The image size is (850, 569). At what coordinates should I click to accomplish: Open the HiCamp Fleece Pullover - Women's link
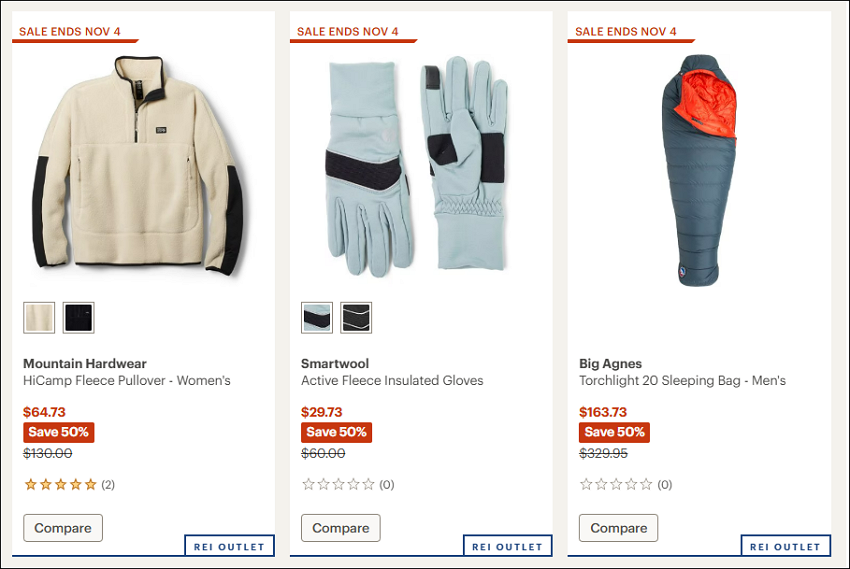click(127, 380)
